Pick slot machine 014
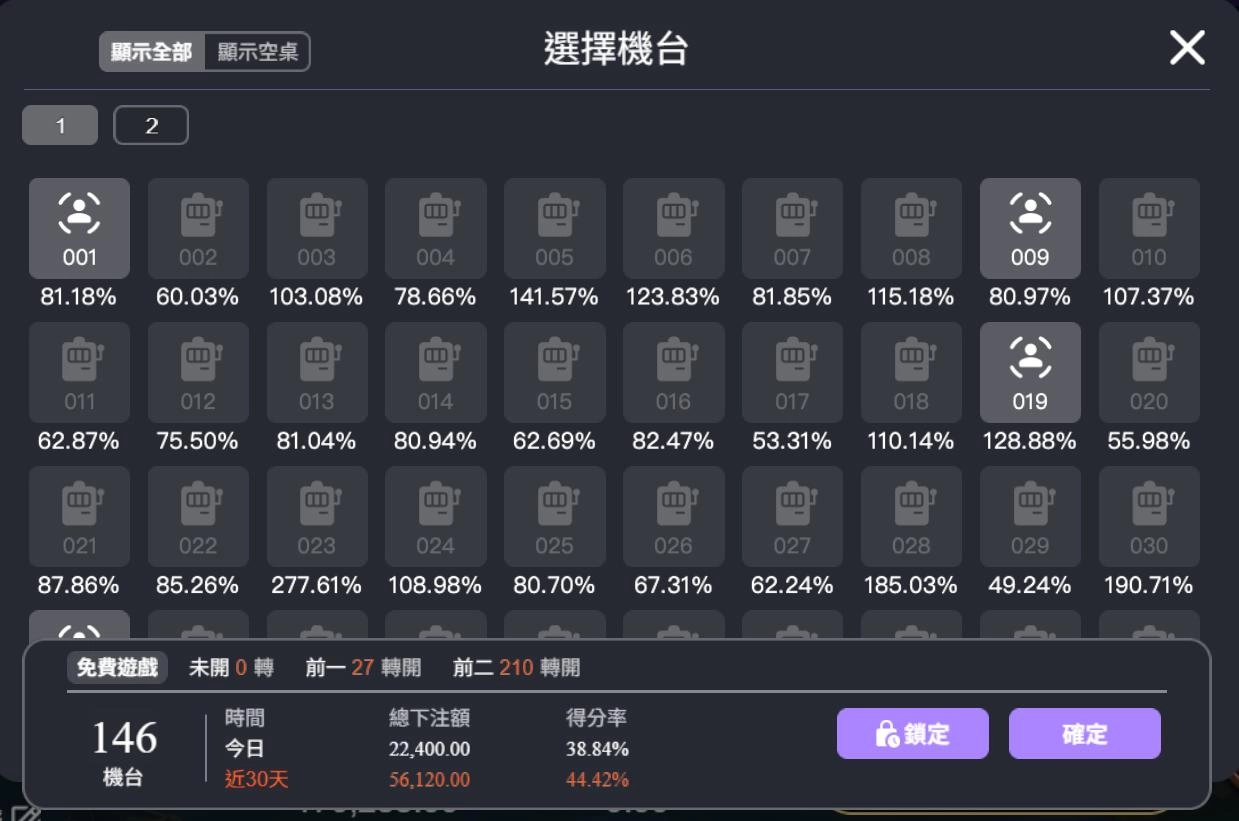Image resolution: width=1239 pixels, height=821 pixels. 436,372
